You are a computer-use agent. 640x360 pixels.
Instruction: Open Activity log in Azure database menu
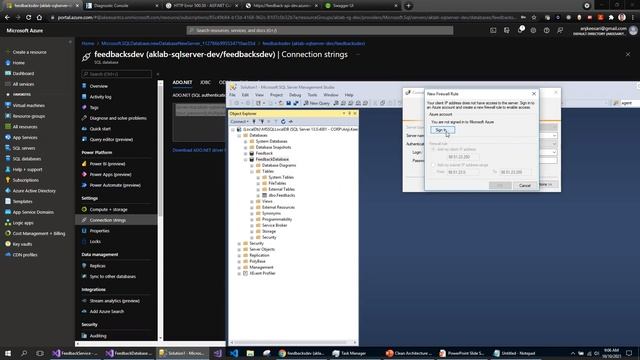click(x=100, y=97)
